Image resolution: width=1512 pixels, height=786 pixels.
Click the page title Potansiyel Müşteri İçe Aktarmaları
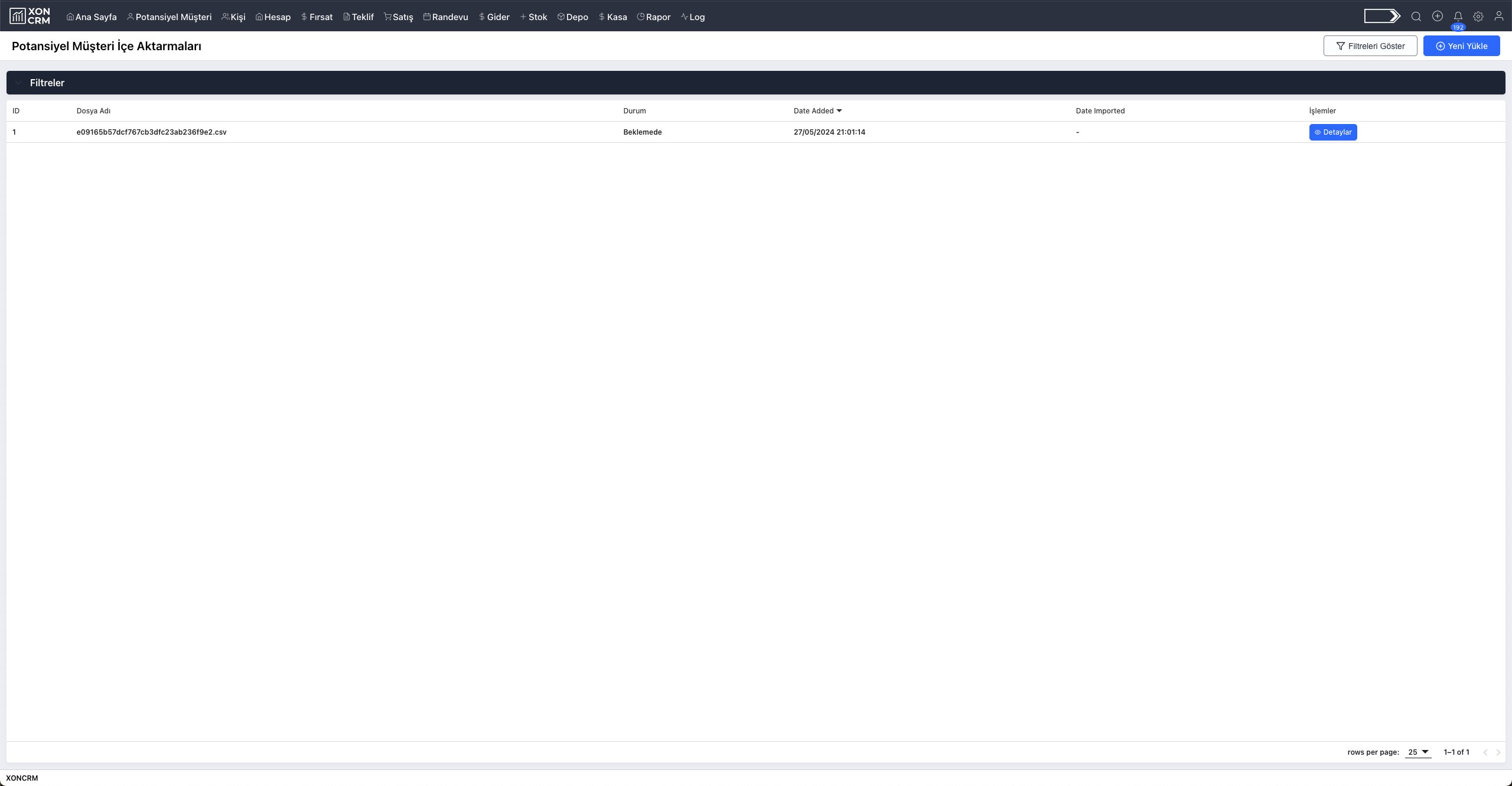106,46
